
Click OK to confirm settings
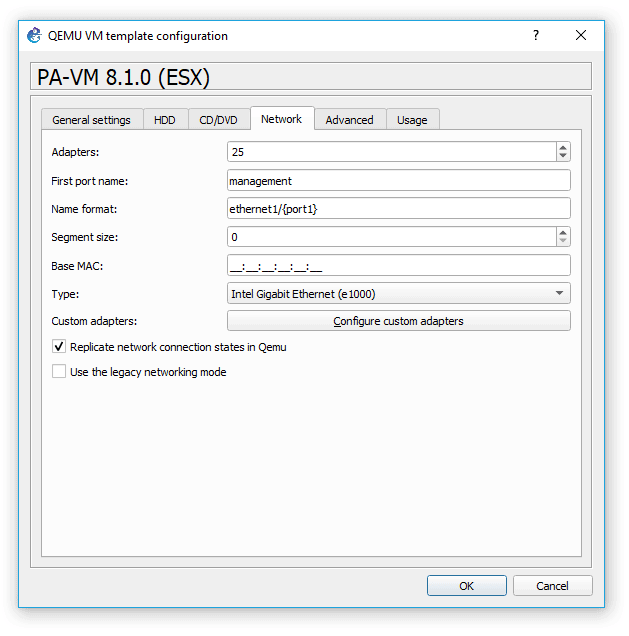coord(467,586)
